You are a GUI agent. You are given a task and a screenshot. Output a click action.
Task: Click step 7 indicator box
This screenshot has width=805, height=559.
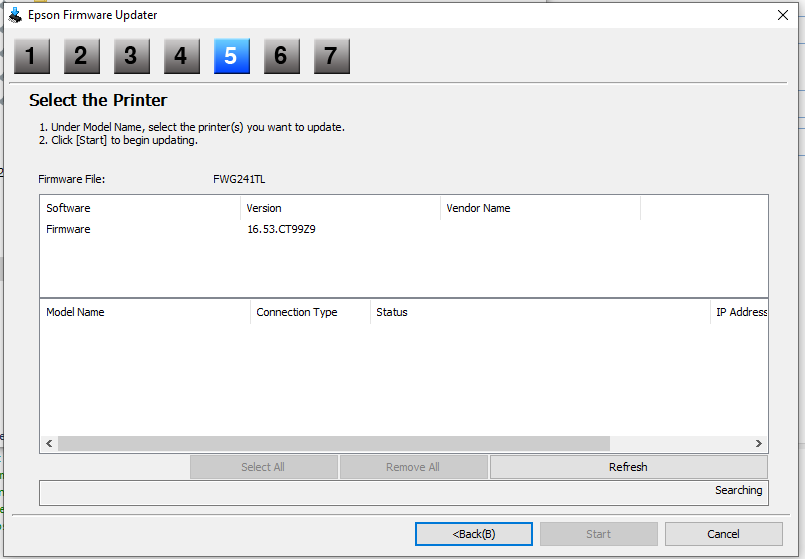(332, 56)
